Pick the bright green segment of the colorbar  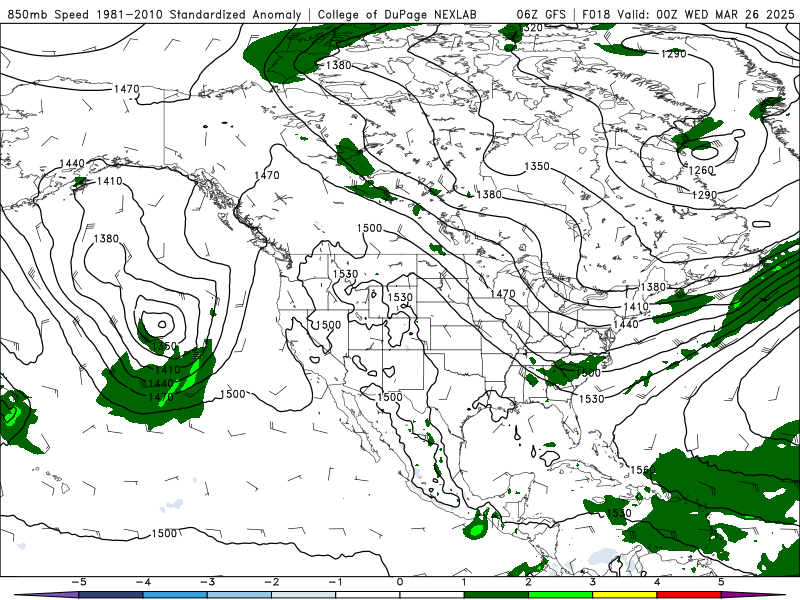[x=561, y=595]
